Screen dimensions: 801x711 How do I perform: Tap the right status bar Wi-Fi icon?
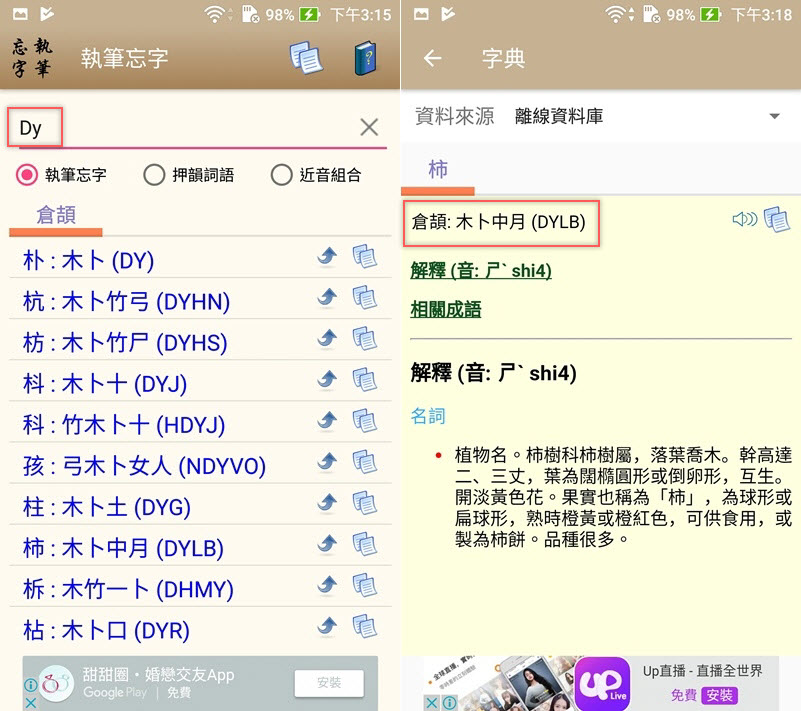tap(616, 14)
